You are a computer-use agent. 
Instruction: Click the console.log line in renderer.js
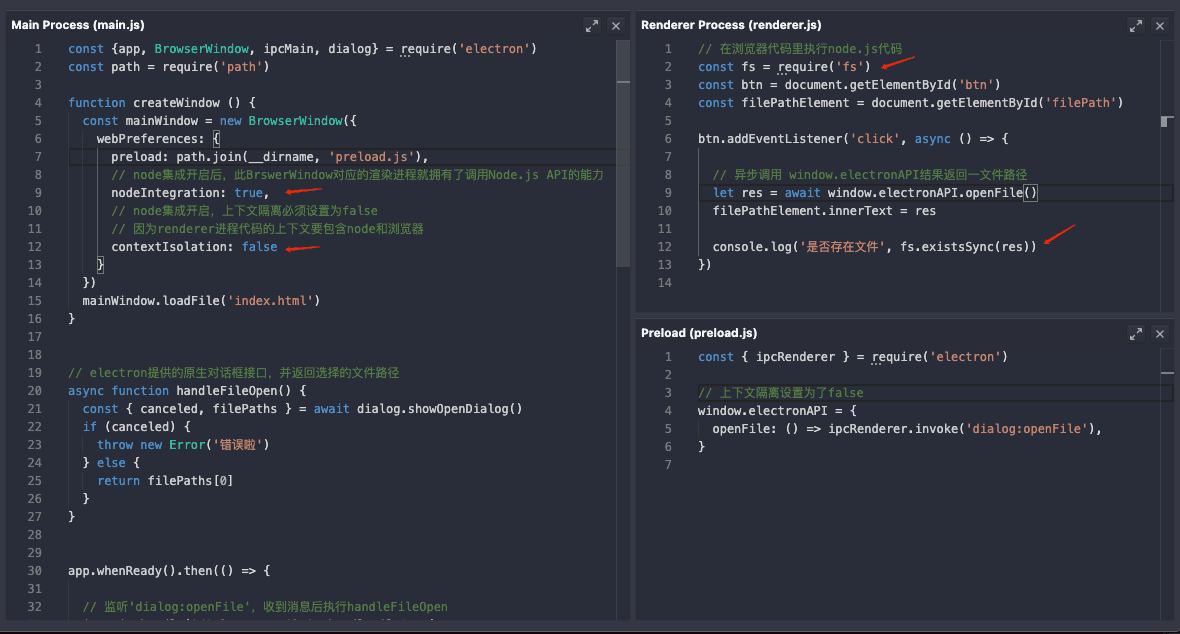point(874,247)
